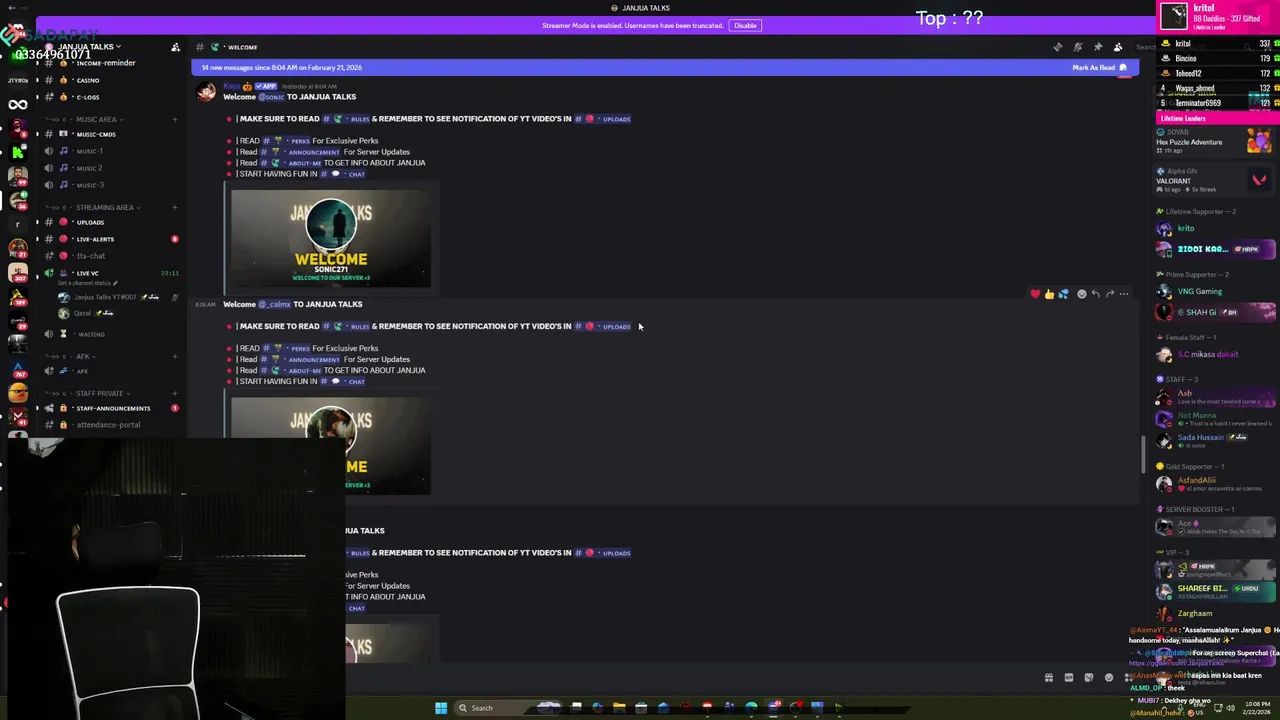This screenshot has height=720, width=1280.
Task: Open green K server icon
Action: (18, 152)
